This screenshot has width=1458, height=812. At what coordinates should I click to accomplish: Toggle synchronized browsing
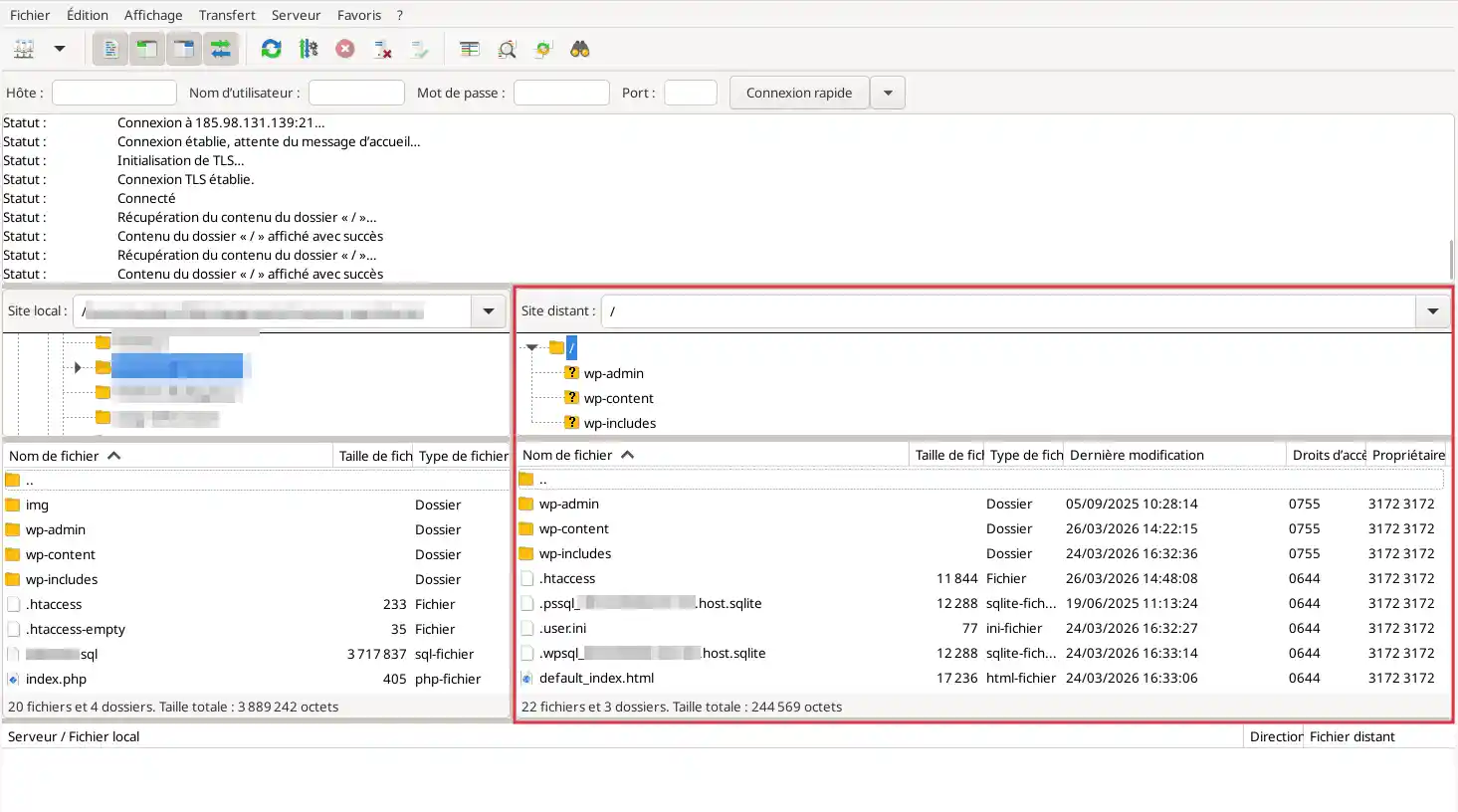(x=542, y=48)
